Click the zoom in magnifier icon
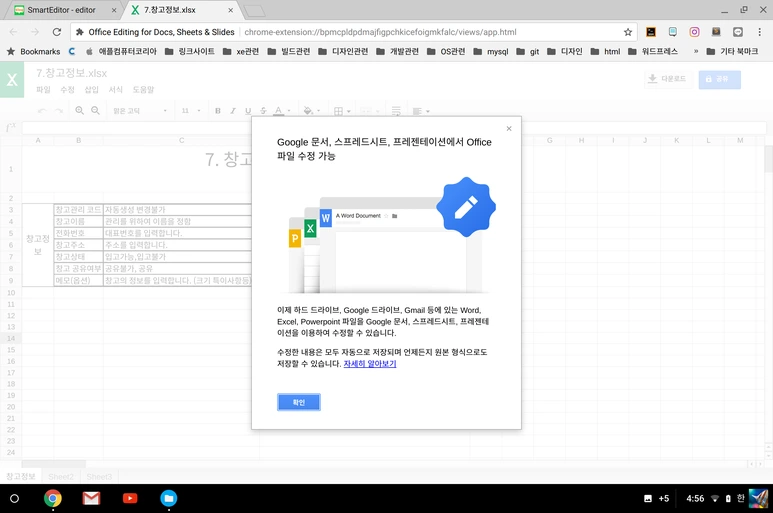Viewport: 773px width, 513px height. point(79,111)
